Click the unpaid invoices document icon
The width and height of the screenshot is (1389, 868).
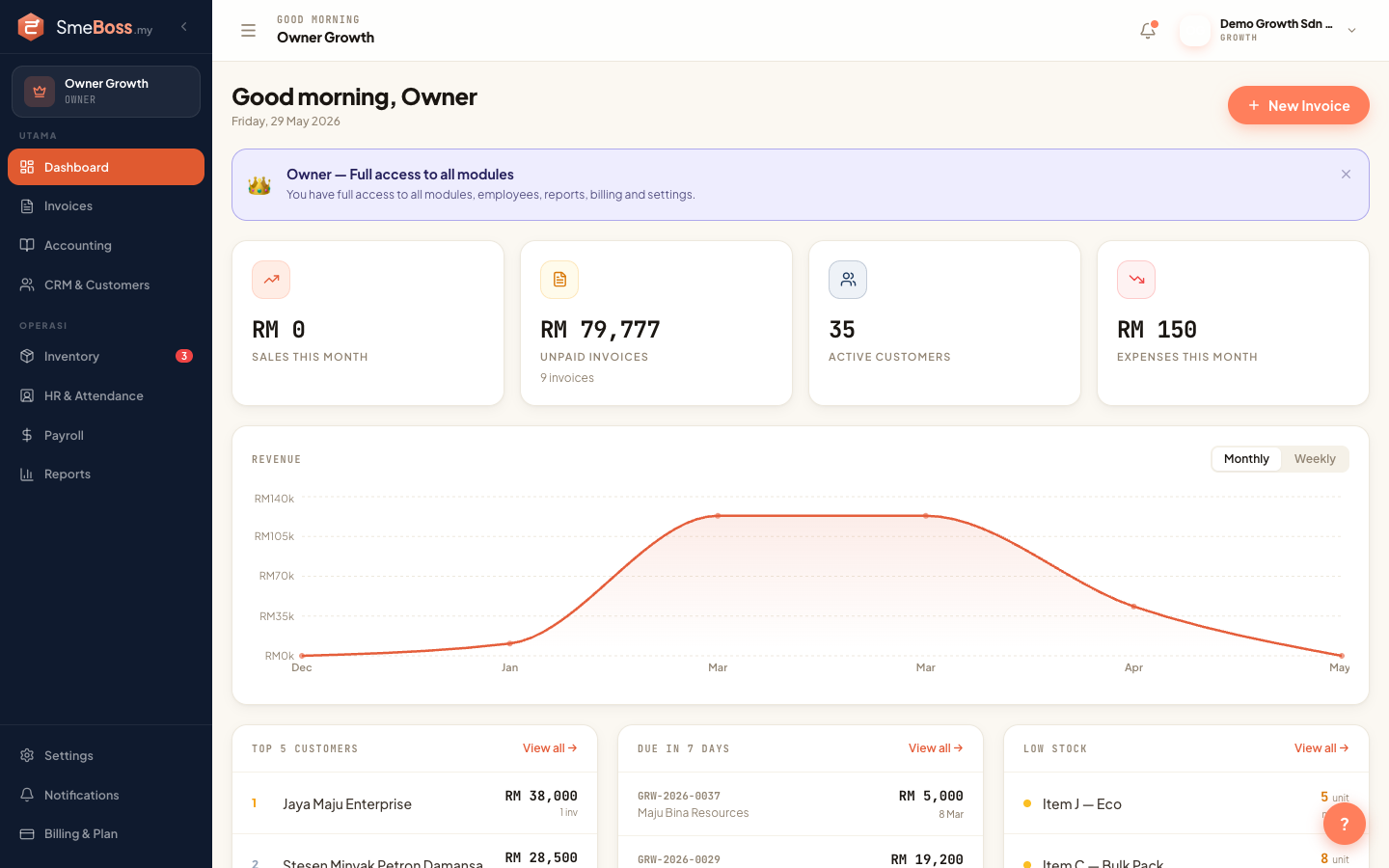click(559, 280)
